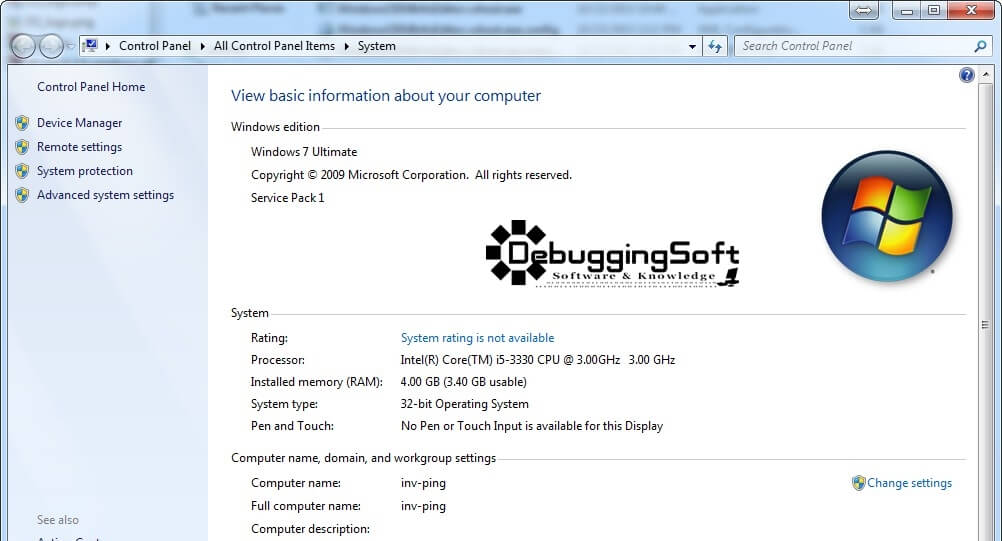1002x541 pixels.
Task: Expand arrow after All Control Panel Items
Action: pos(346,46)
